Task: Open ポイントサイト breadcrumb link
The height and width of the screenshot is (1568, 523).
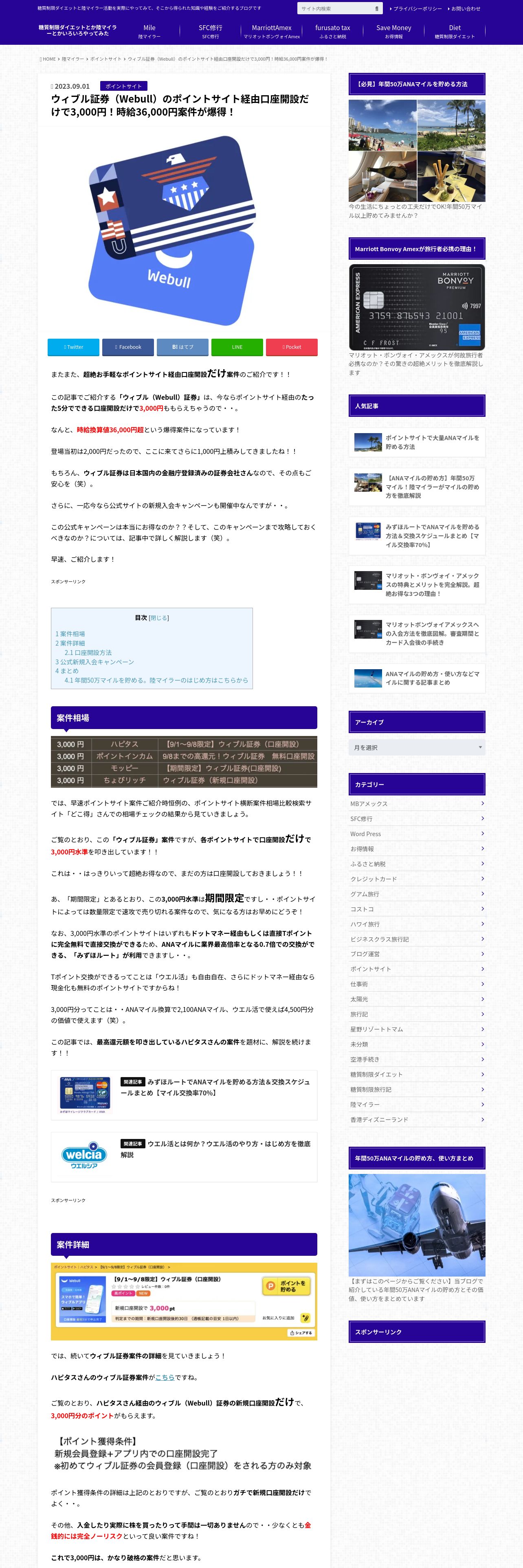Action: (106, 59)
